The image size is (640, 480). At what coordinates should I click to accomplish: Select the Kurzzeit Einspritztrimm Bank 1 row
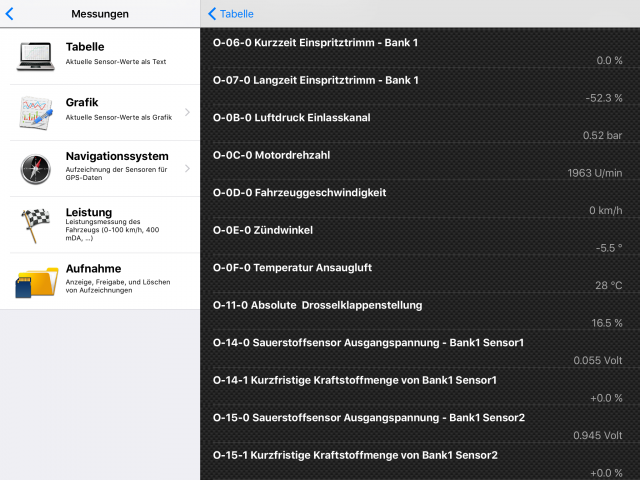point(420,51)
